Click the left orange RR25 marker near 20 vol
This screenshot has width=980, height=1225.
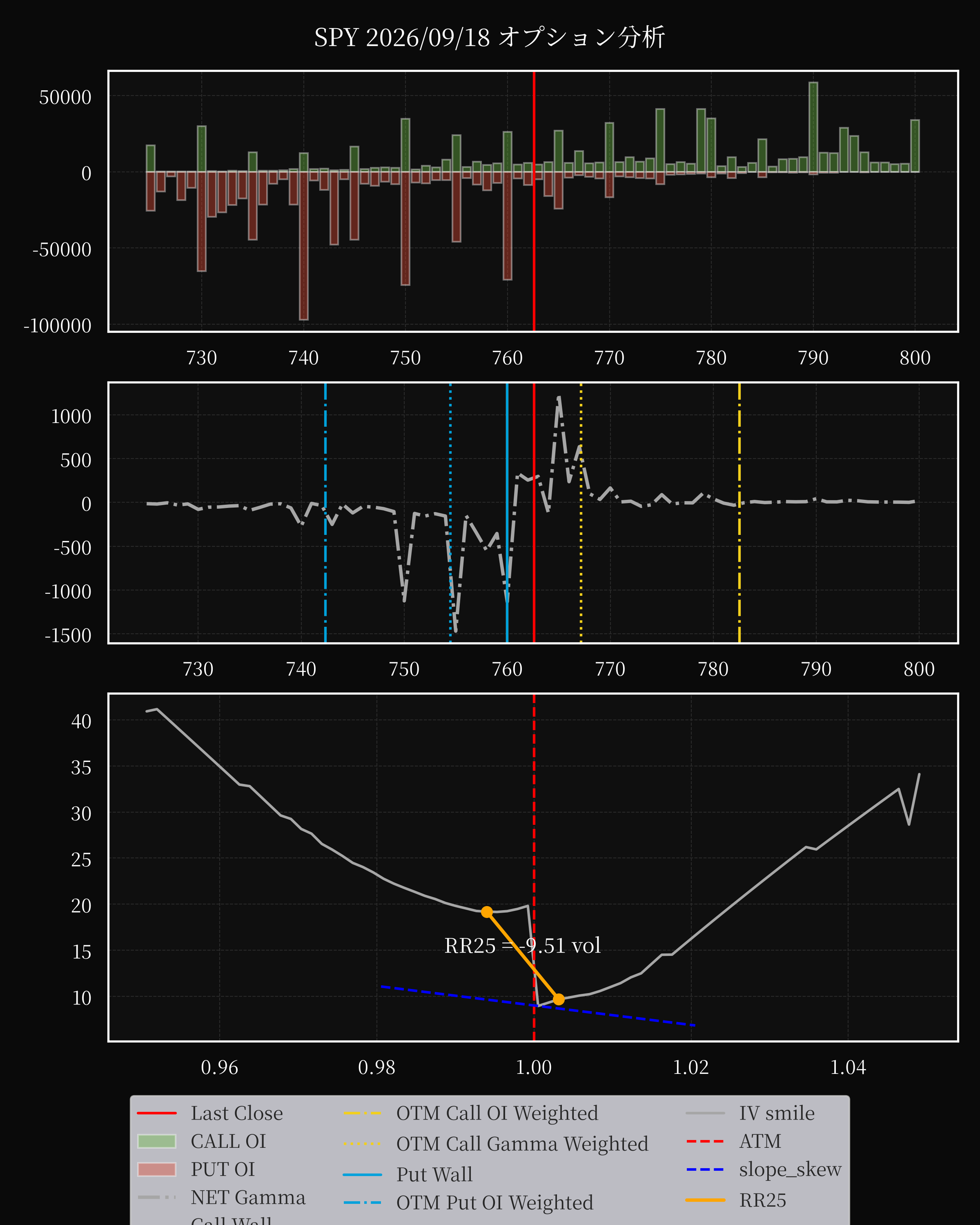click(x=487, y=912)
